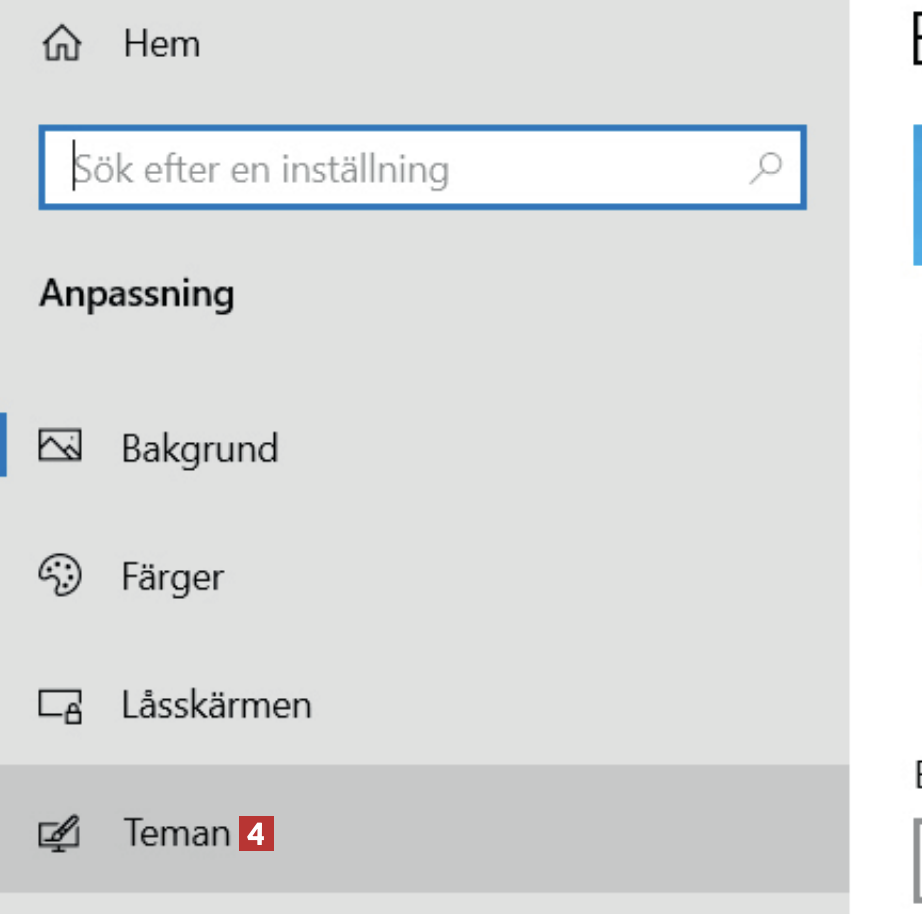The image size is (922, 914).
Task: Click the Bakgrund picture icon
Action: (x=60, y=446)
